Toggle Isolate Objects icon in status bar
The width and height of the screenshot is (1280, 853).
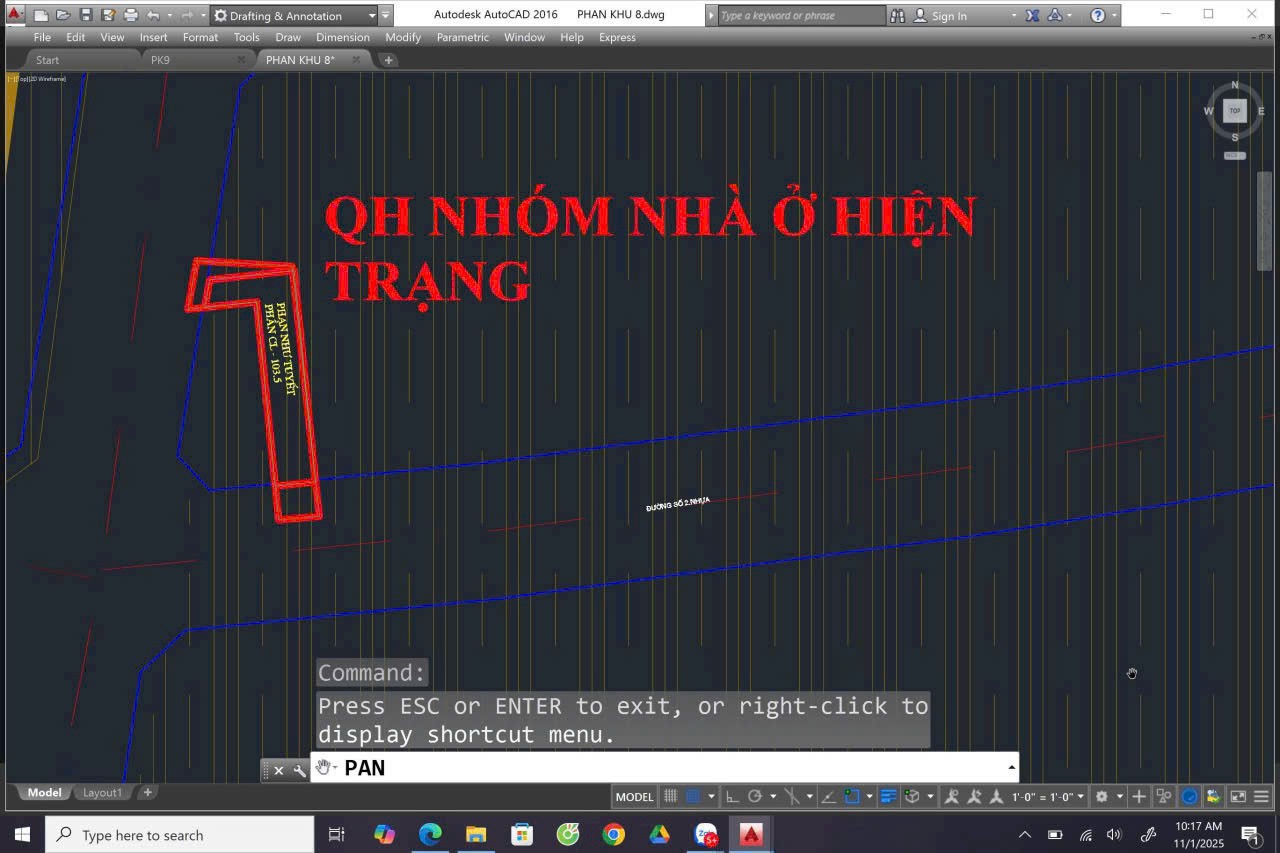click(x=1163, y=796)
